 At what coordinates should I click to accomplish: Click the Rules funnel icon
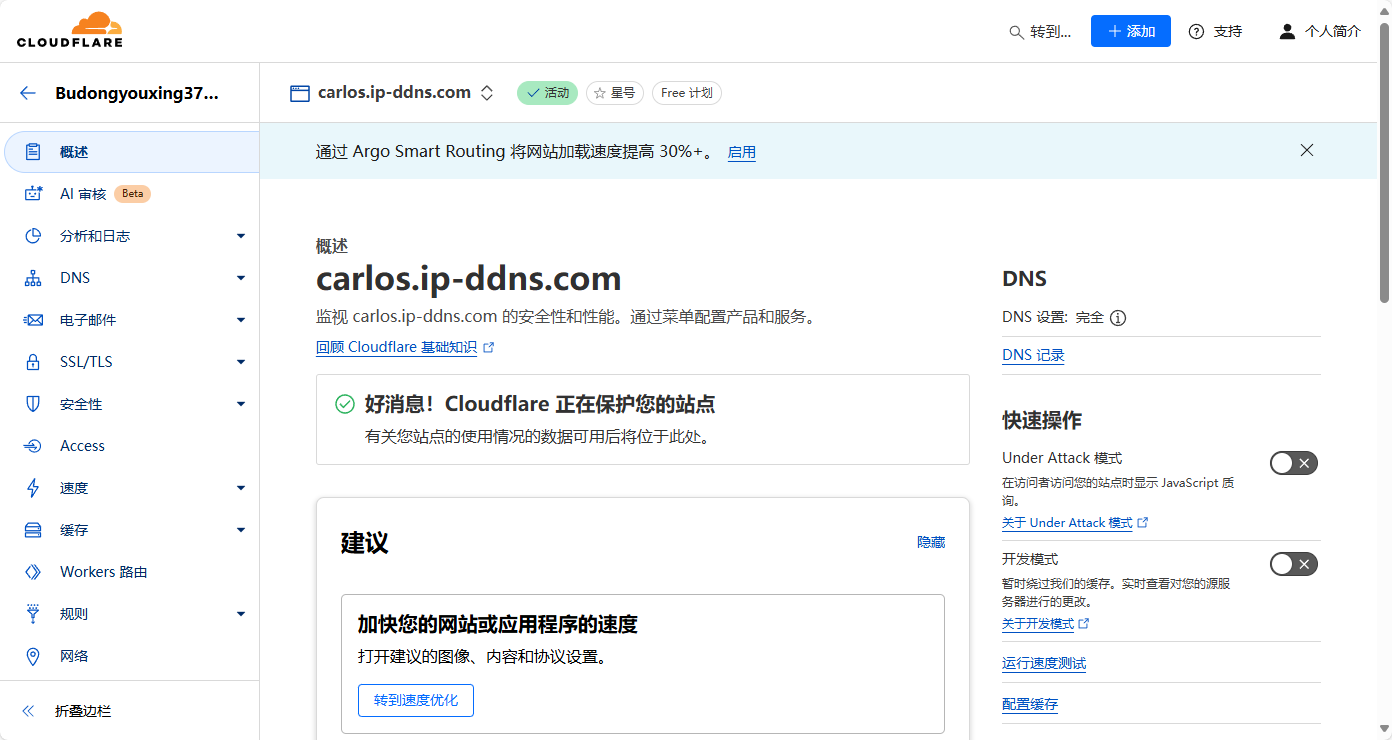[x=33, y=614]
